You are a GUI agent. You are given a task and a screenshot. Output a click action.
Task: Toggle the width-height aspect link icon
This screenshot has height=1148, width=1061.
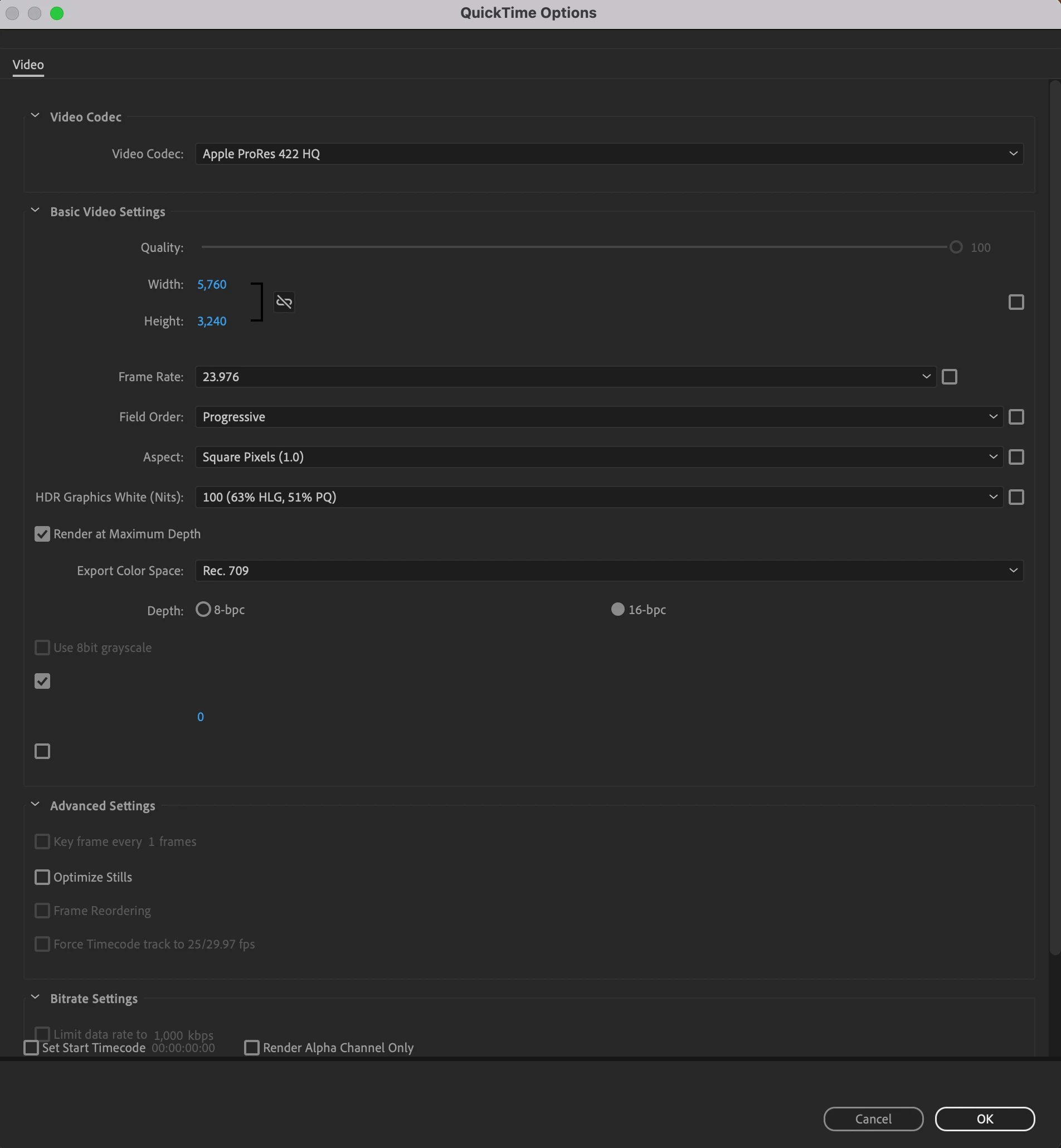(284, 302)
